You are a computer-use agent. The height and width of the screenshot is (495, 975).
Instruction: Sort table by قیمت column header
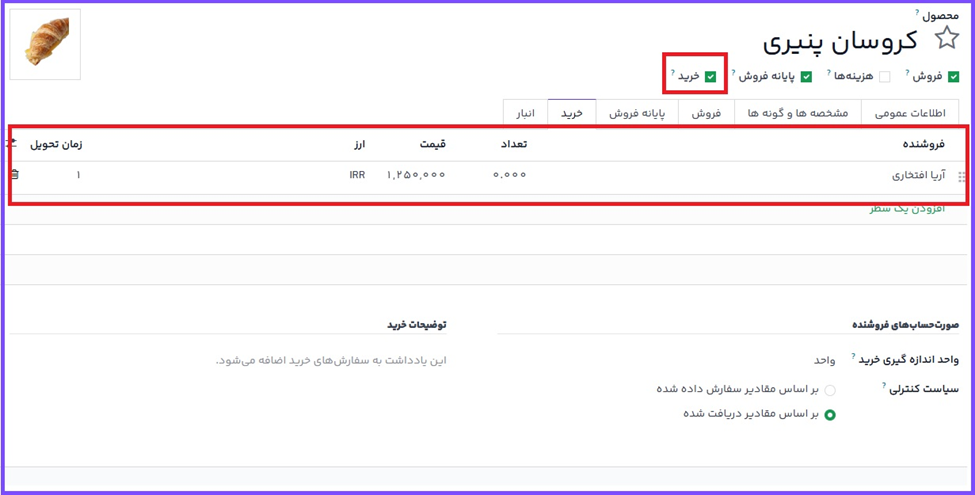tap(425, 144)
